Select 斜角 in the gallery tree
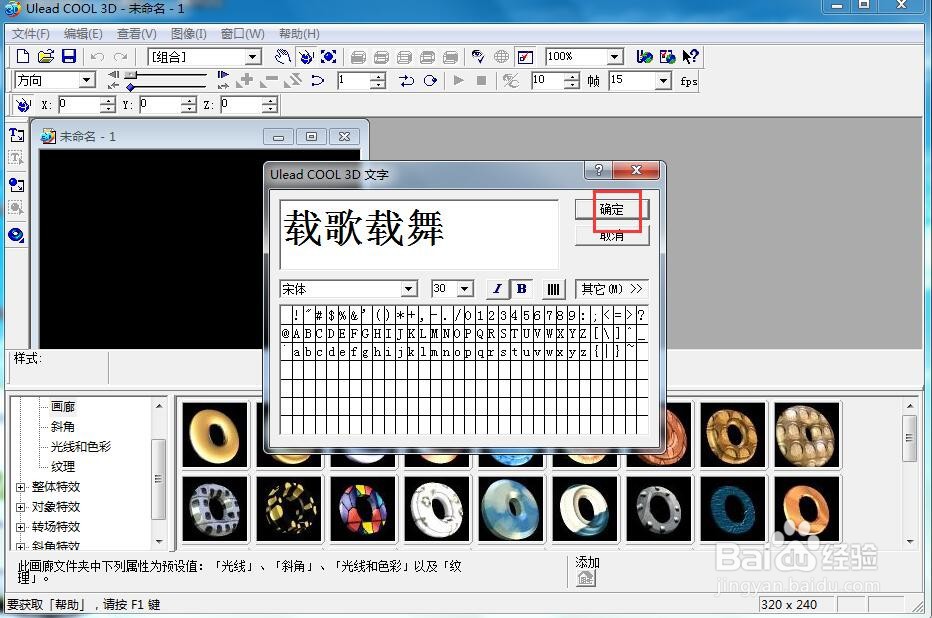The height and width of the screenshot is (618, 932). click(62, 427)
